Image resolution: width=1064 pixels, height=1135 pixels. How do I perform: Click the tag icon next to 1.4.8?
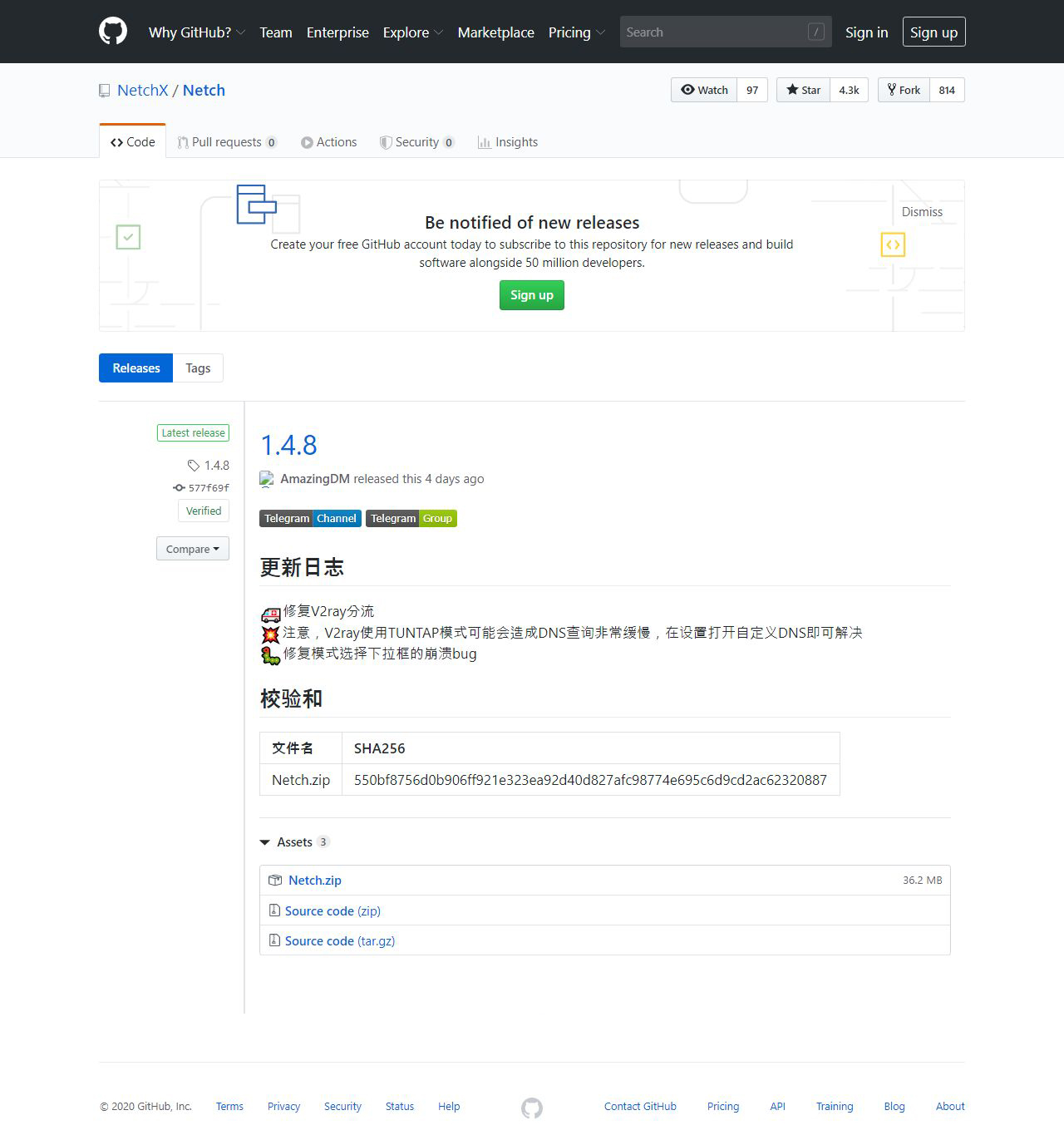point(193,466)
